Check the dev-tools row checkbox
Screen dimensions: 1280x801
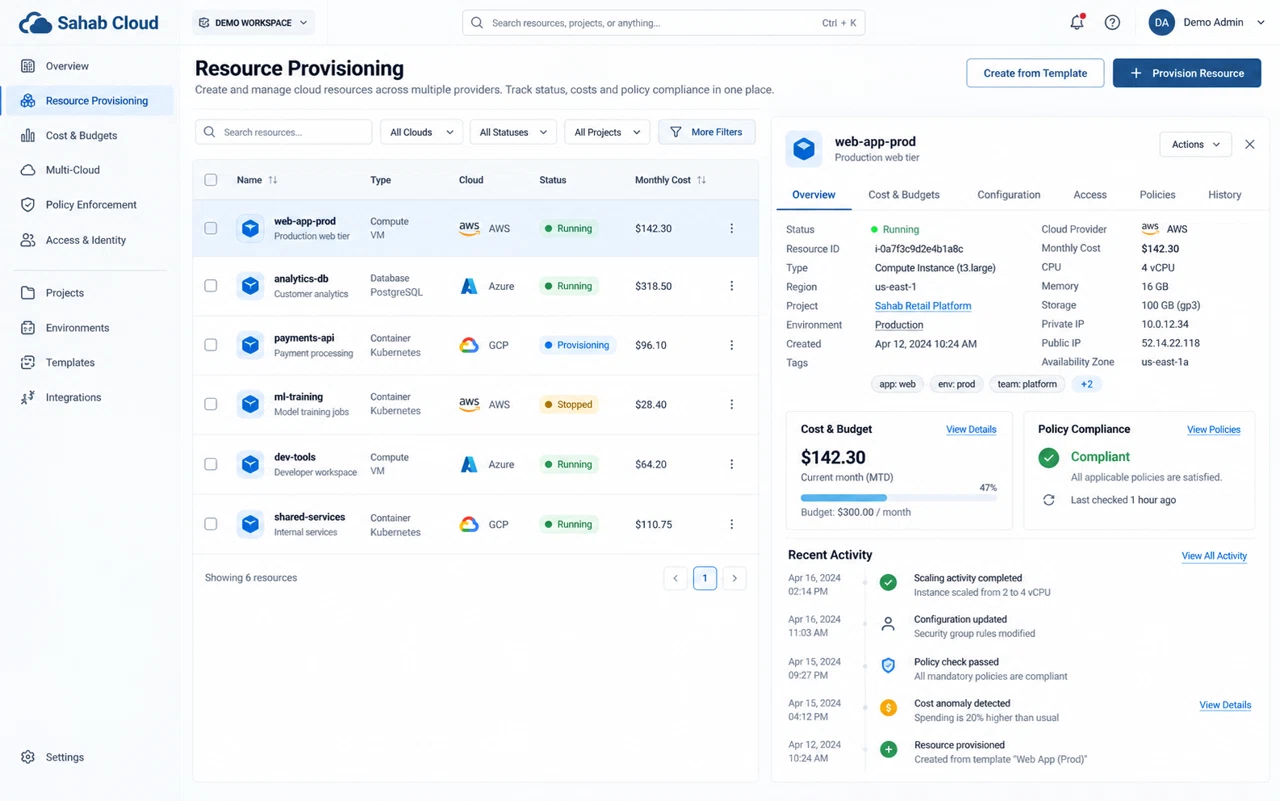[210, 464]
